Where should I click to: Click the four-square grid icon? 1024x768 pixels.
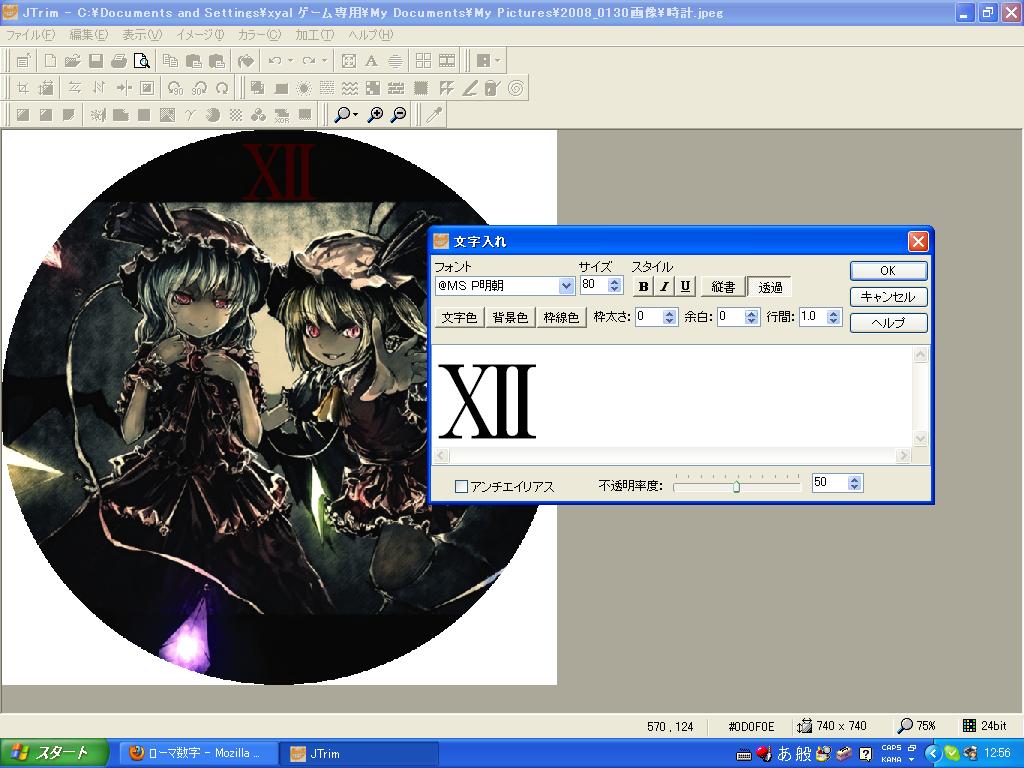point(423,61)
